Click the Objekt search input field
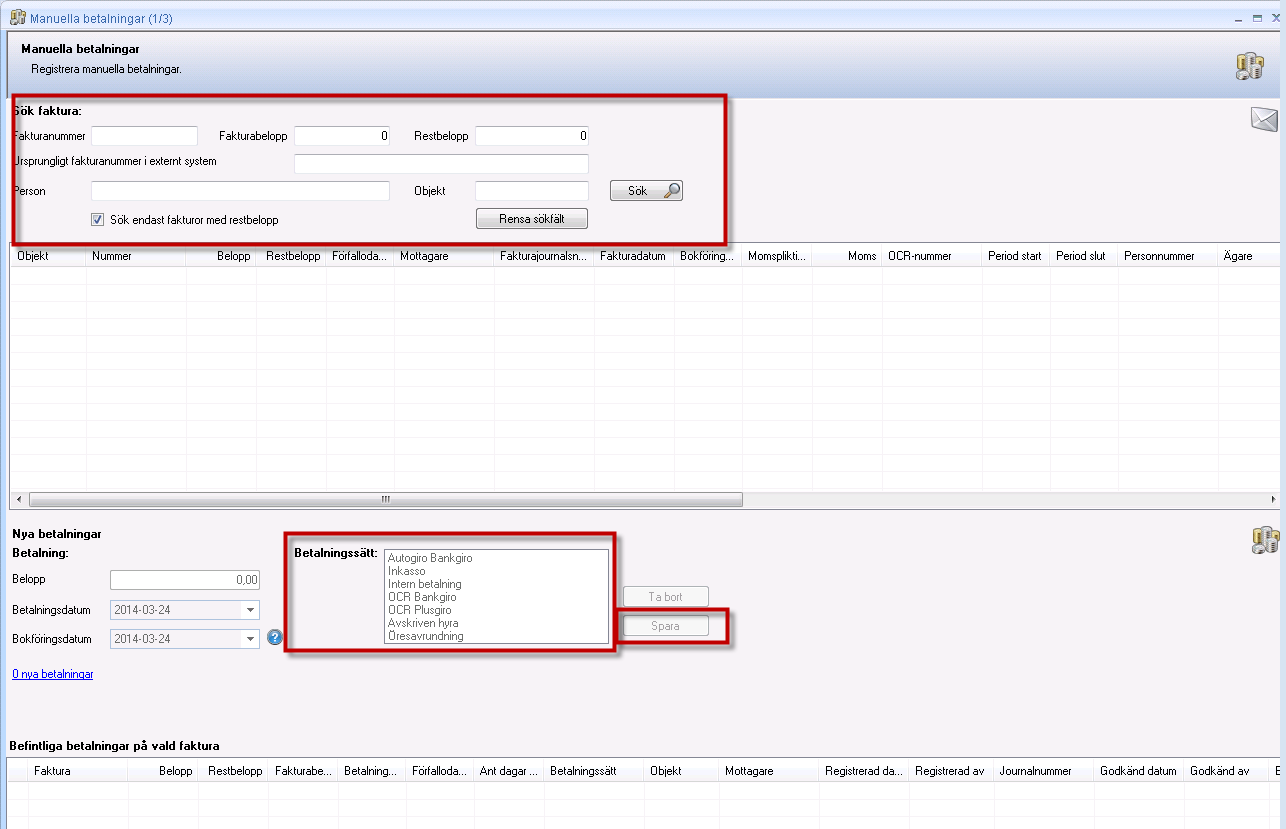Viewport: 1286px width, 829px height. pos(532,191)
